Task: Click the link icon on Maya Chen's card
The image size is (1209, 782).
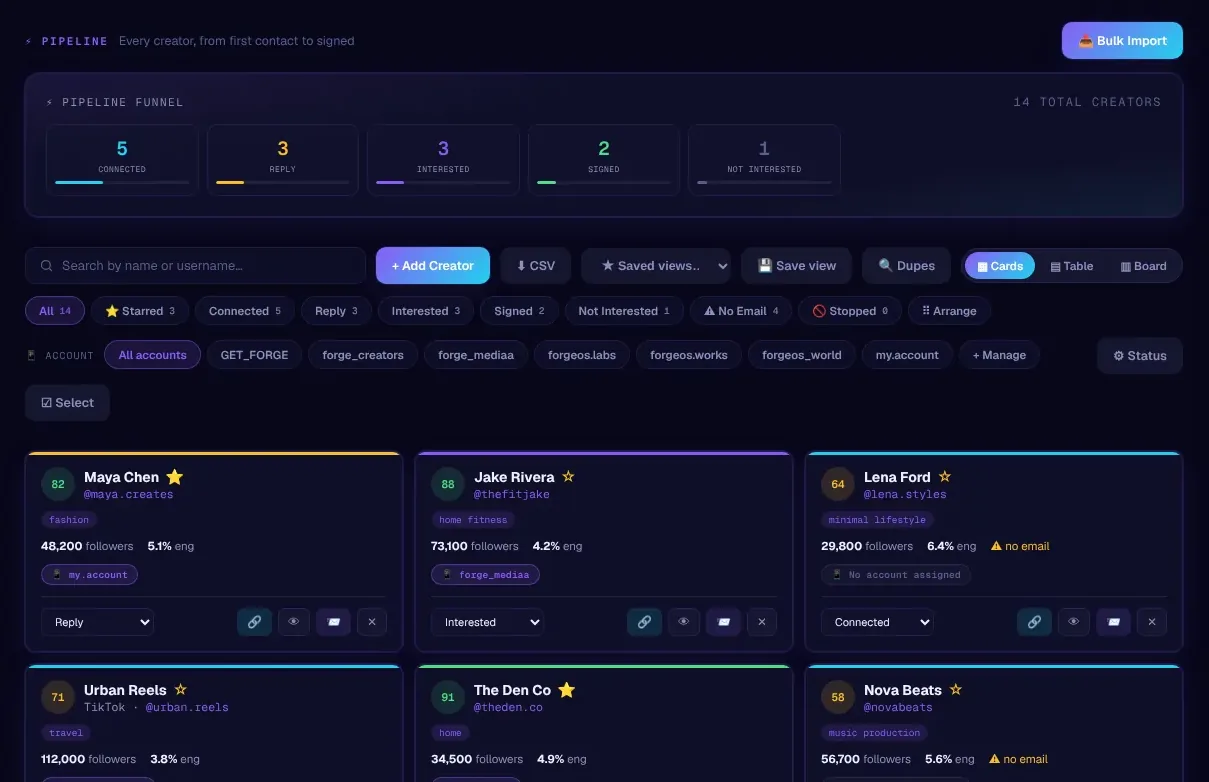Action: (254, 622)
